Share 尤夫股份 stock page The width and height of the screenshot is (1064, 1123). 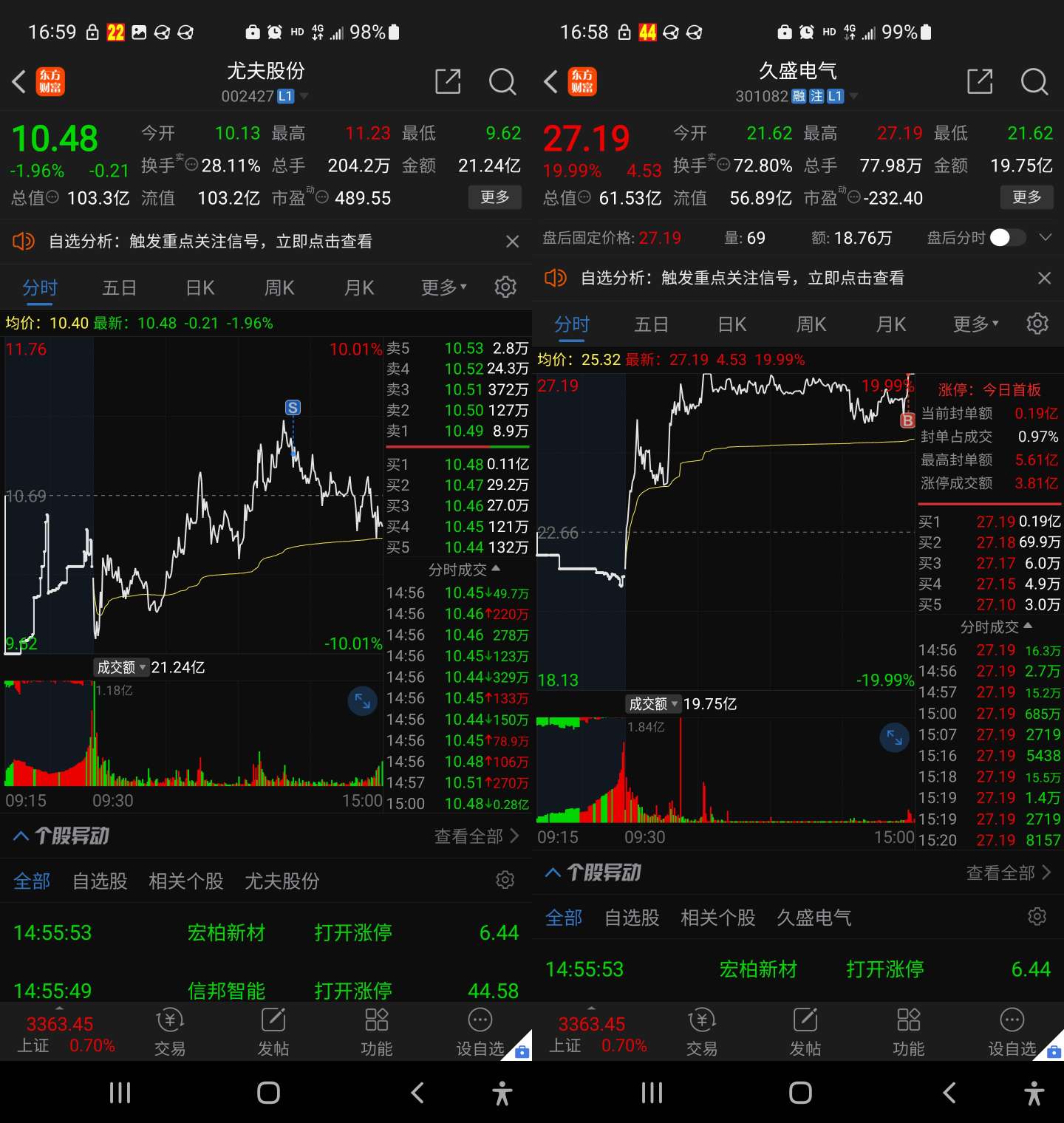click(448, 81)
